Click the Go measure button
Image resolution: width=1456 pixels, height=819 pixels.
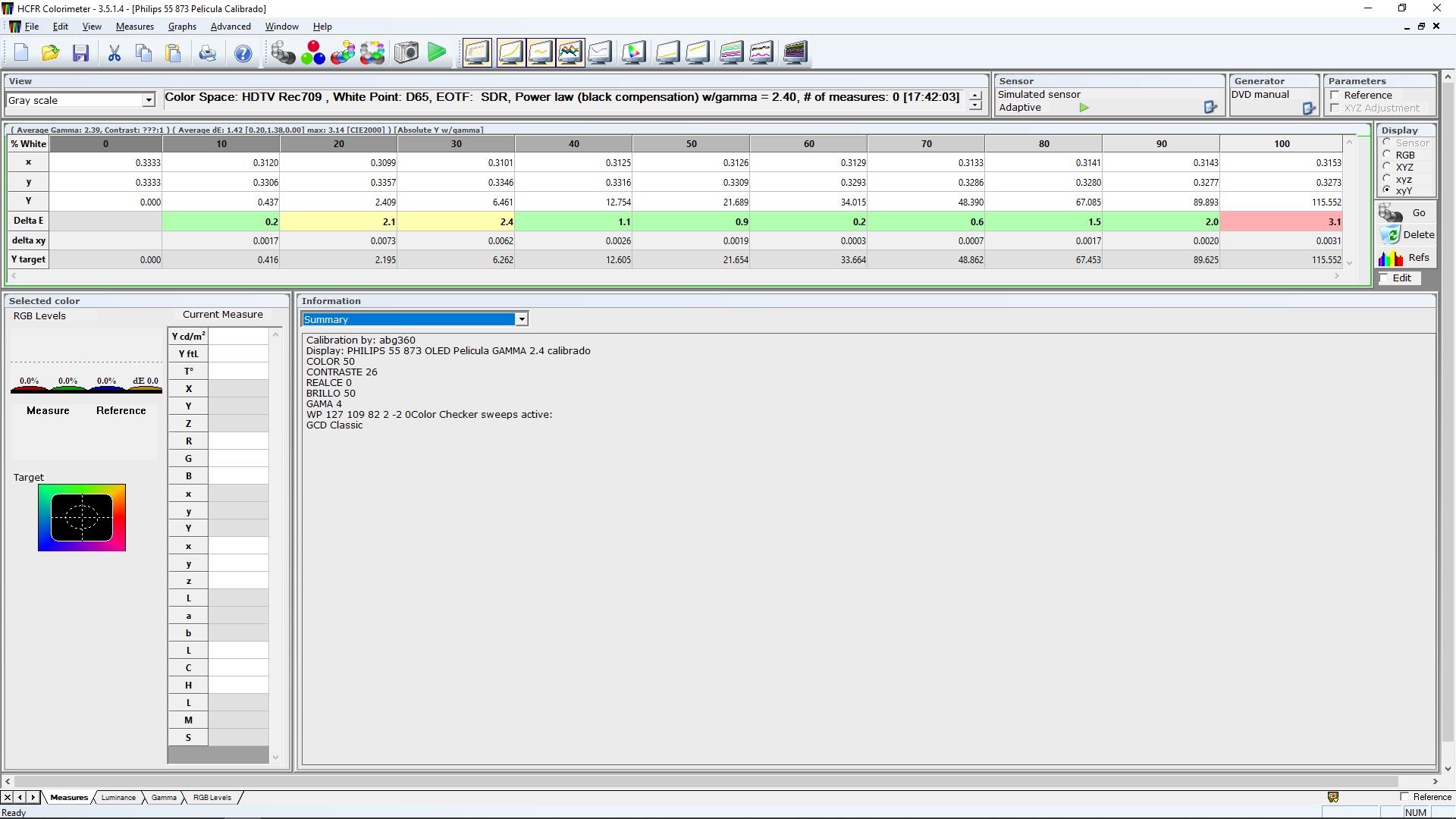tap(1404, 213)
